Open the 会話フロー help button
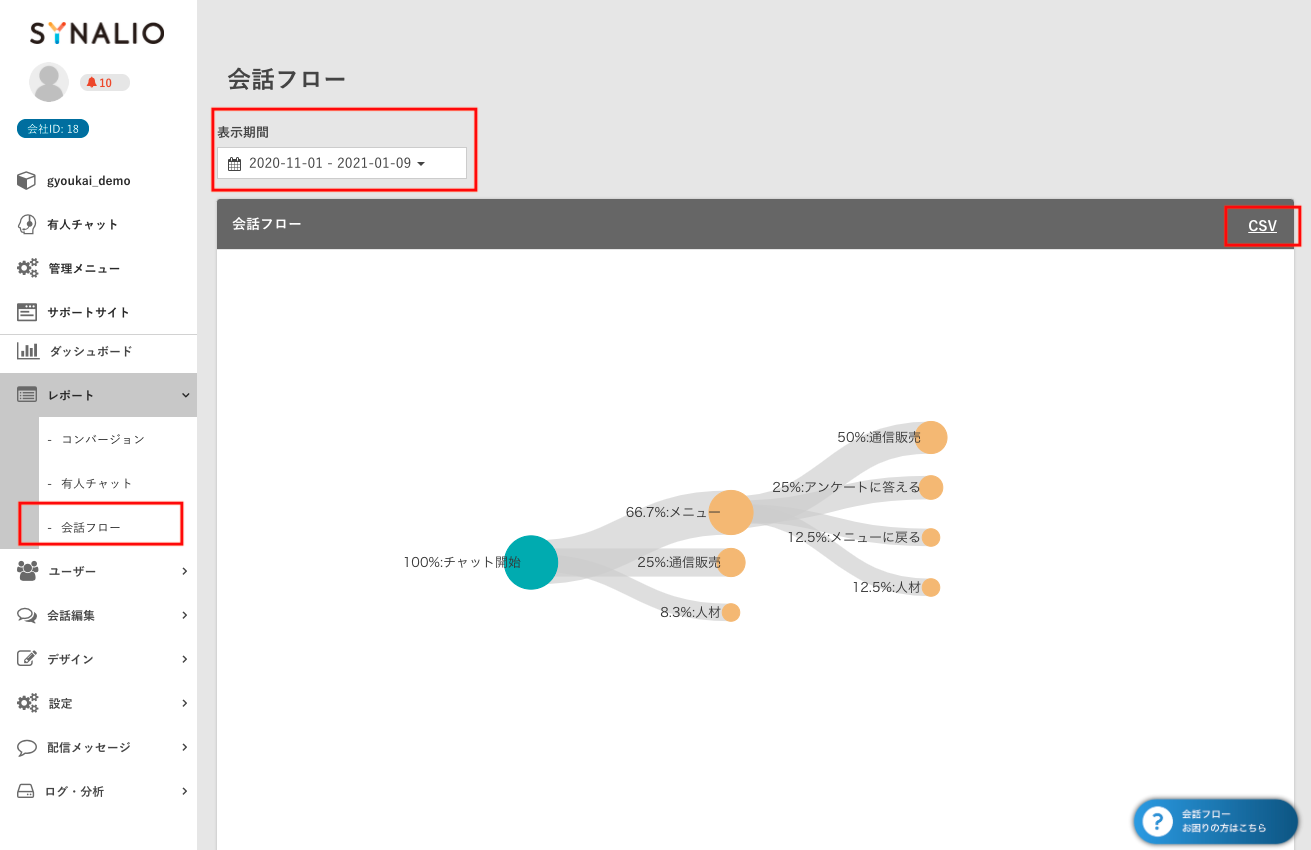 [1215, 821]
